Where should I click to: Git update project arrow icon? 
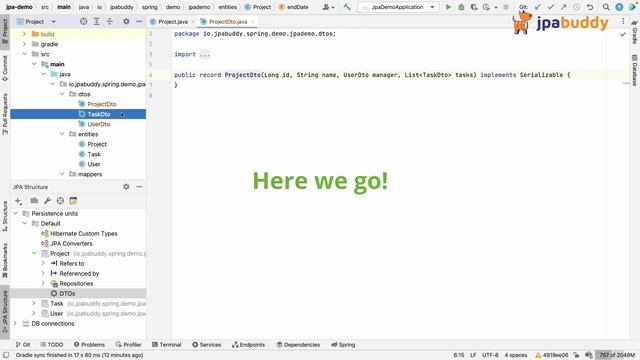538,7
